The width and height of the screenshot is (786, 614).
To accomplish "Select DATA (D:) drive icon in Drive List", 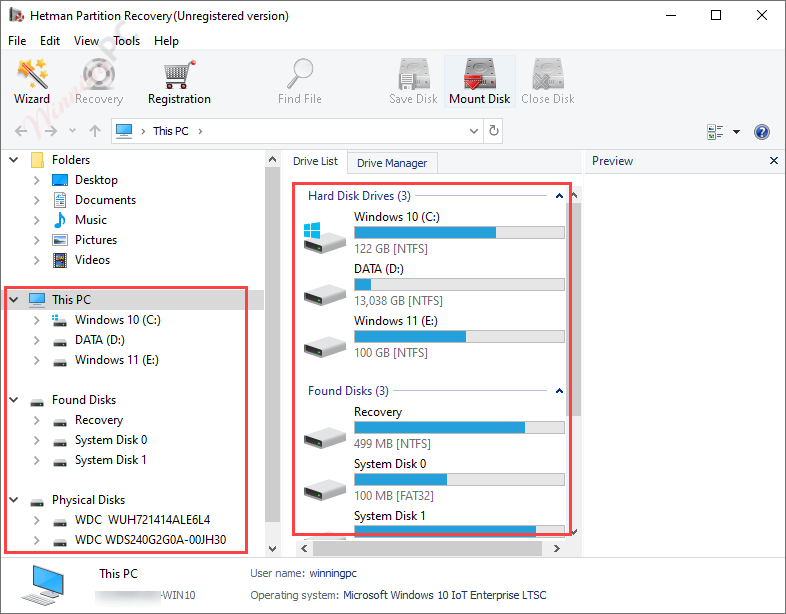I will coord(324,294).
